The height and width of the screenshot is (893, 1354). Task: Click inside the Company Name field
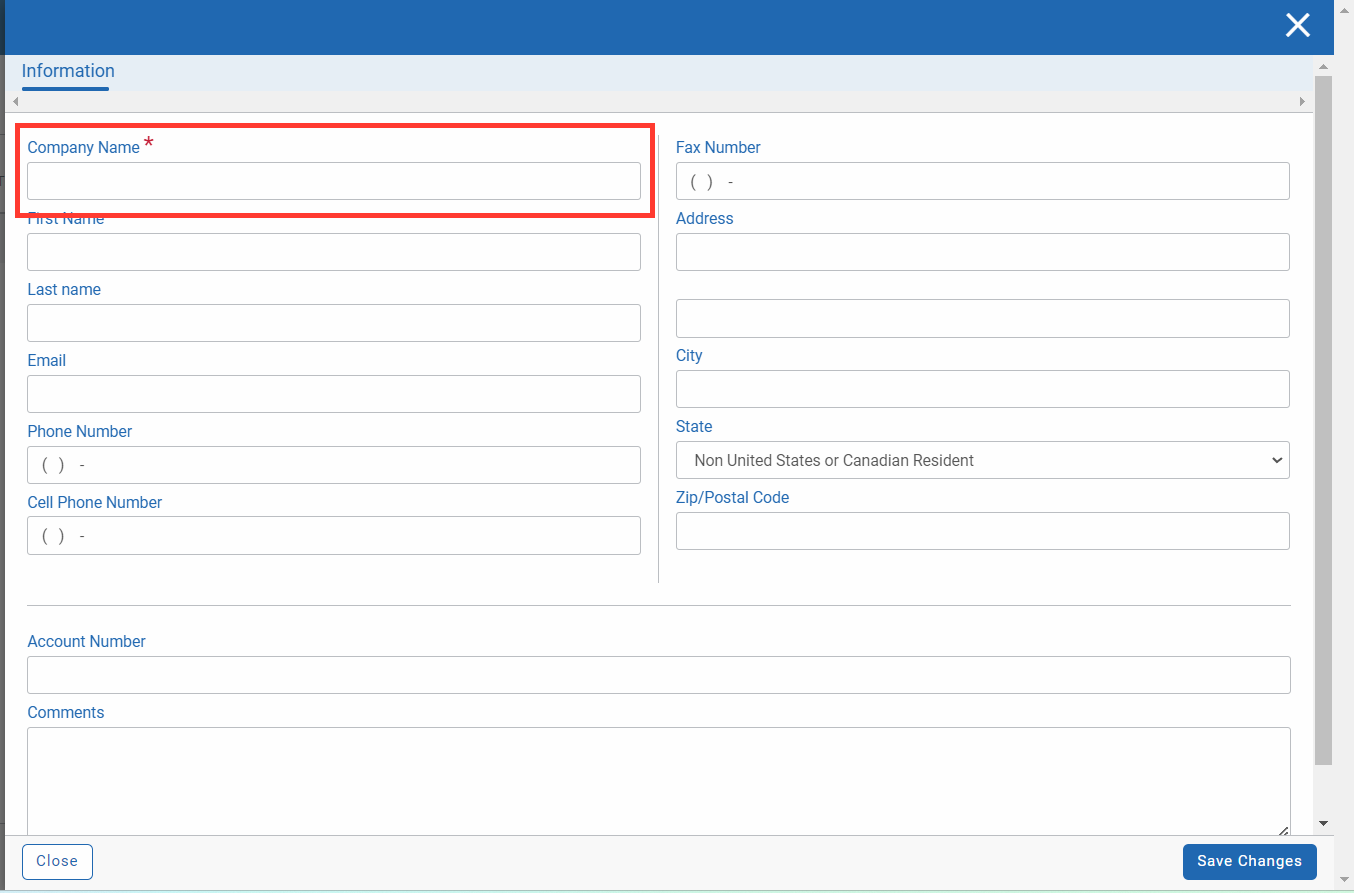[333, 181]
